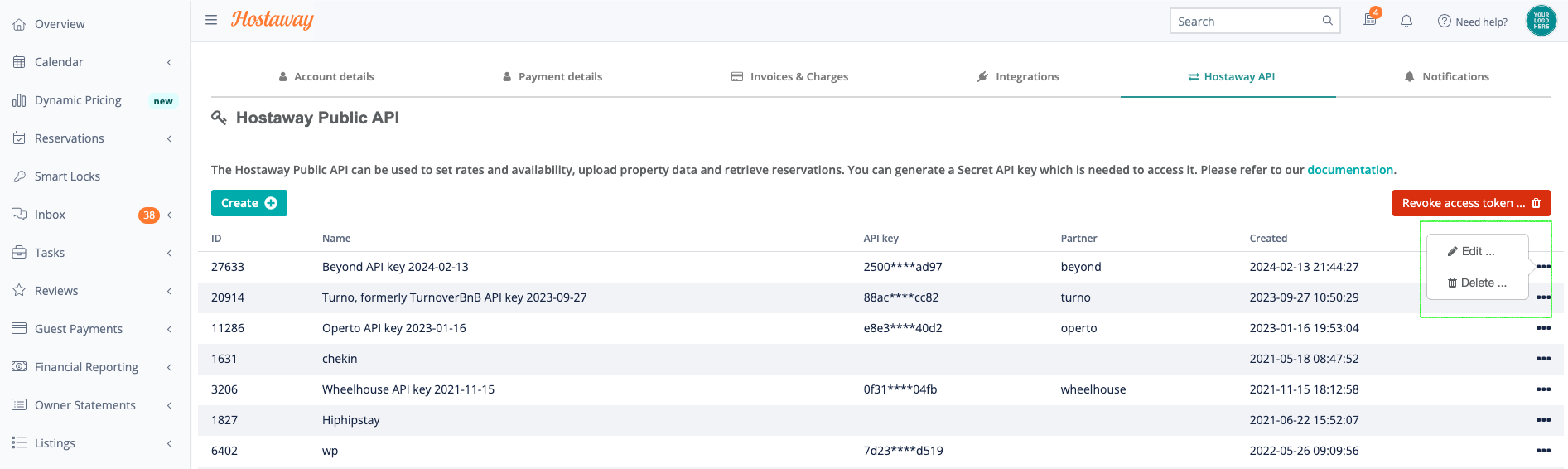Click the Financial Reporting money icon
The height and width of the screenshot is (469, 1568).
point(19,367)
